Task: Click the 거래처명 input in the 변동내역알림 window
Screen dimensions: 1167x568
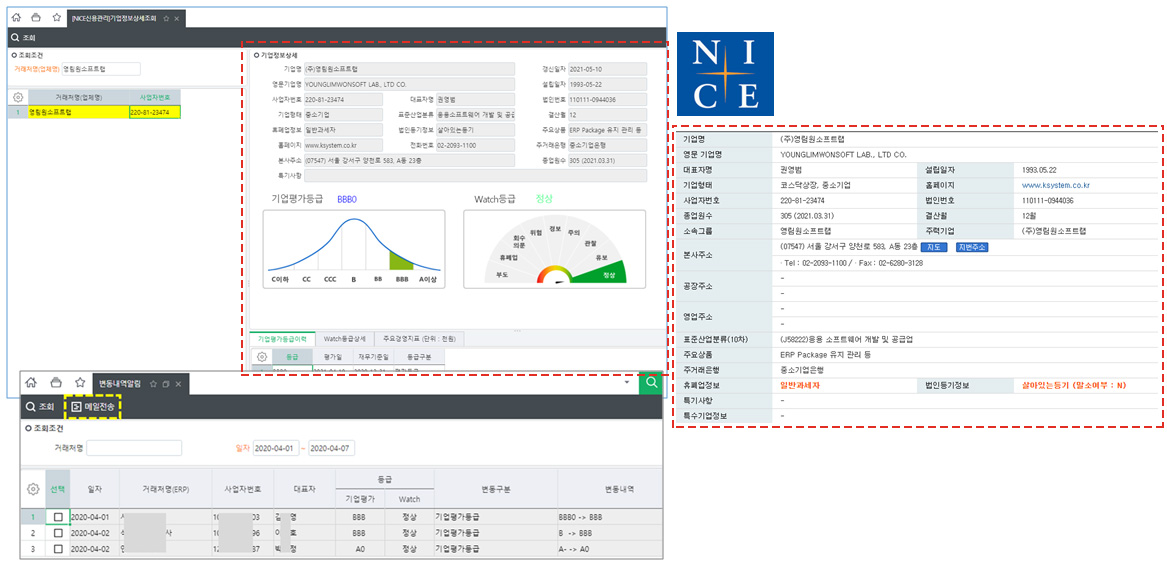Action: [x=134, y=448]
